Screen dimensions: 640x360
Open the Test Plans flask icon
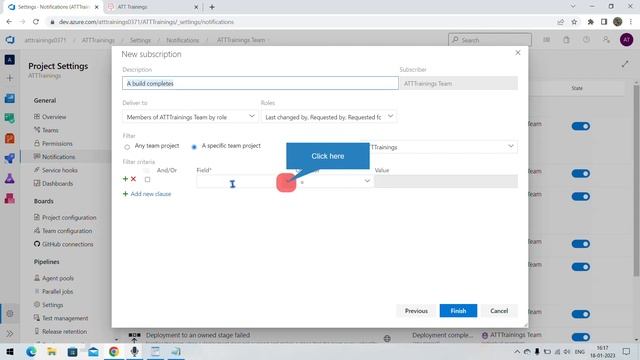10,178
